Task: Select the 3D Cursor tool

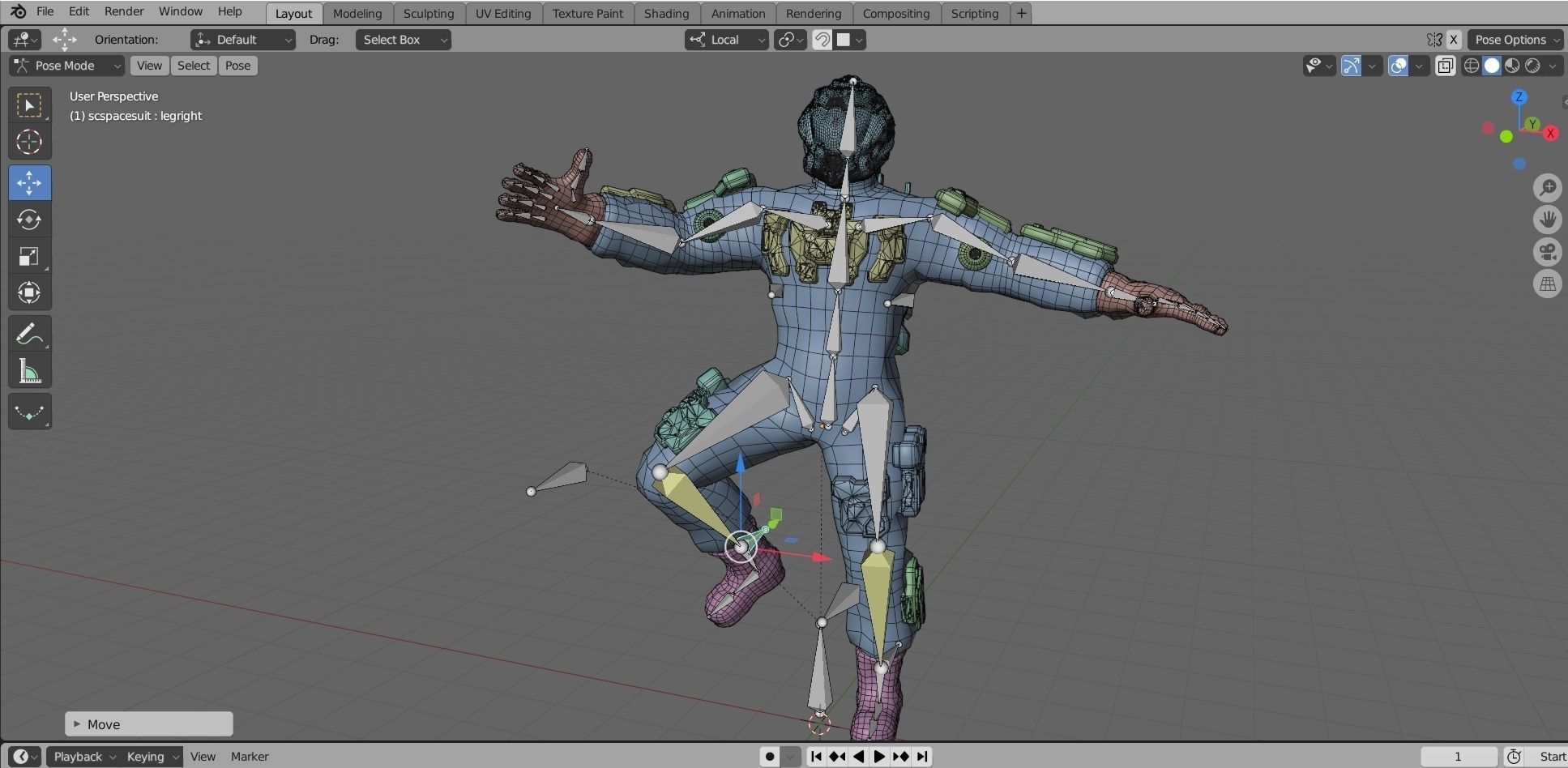Action: click(29, 142)
